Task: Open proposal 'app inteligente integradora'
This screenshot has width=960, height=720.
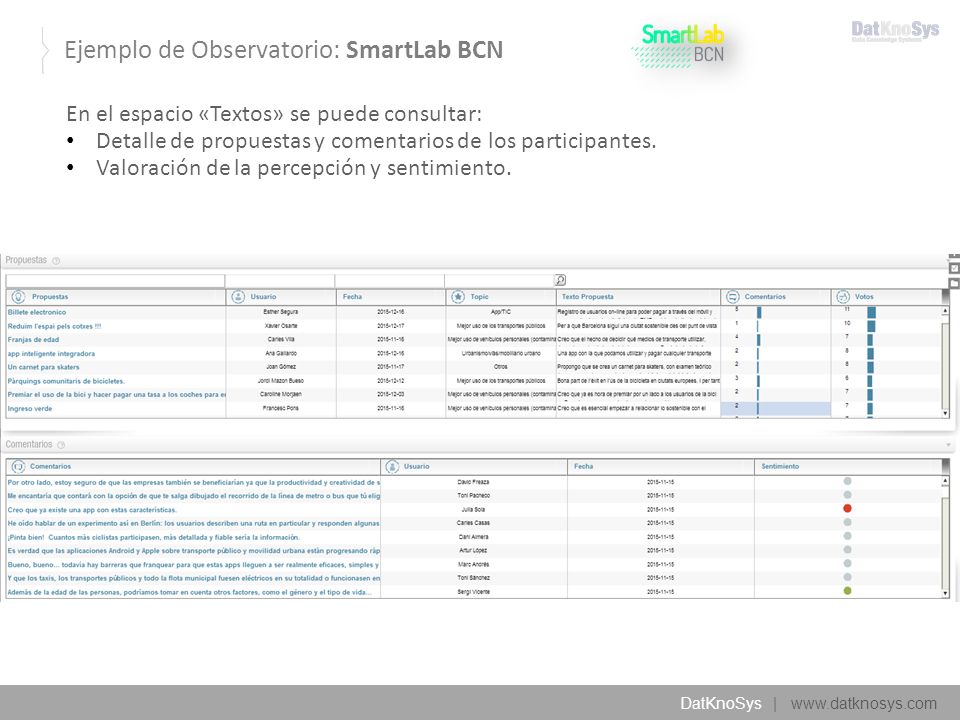Action: (x=51, y=354)
